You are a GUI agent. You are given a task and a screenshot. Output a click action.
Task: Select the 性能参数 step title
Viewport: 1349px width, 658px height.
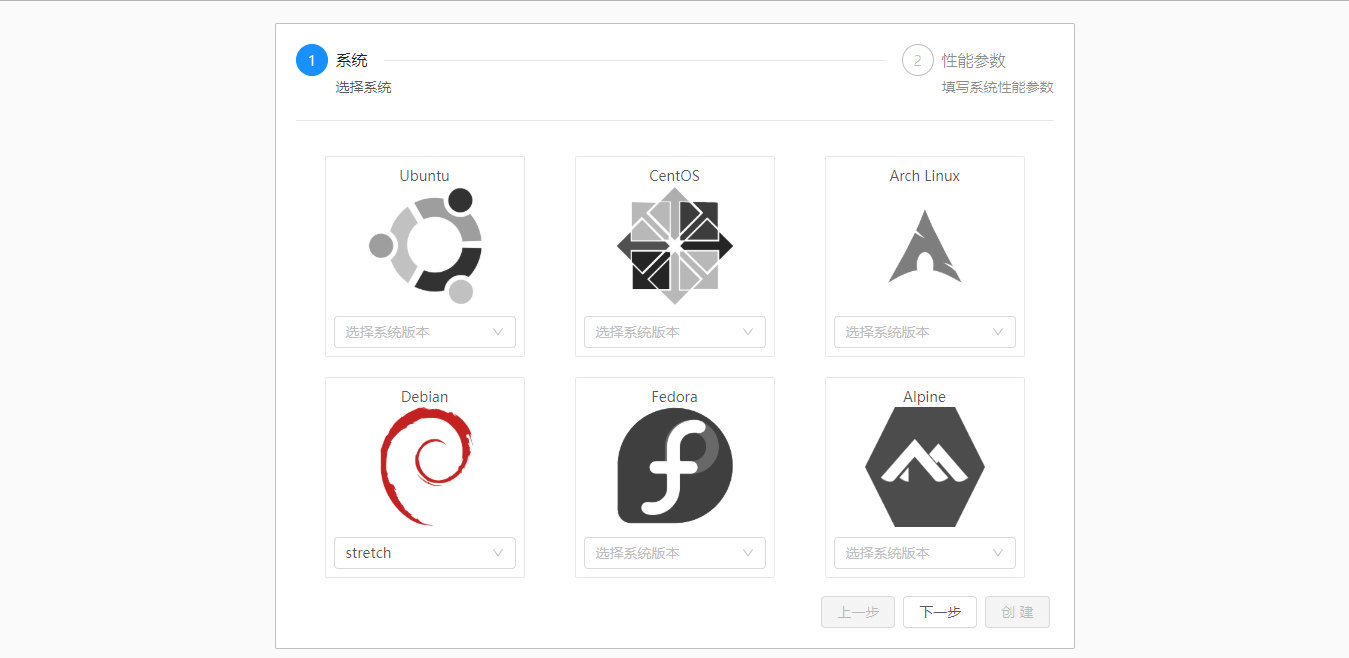[x=974, y=60]
